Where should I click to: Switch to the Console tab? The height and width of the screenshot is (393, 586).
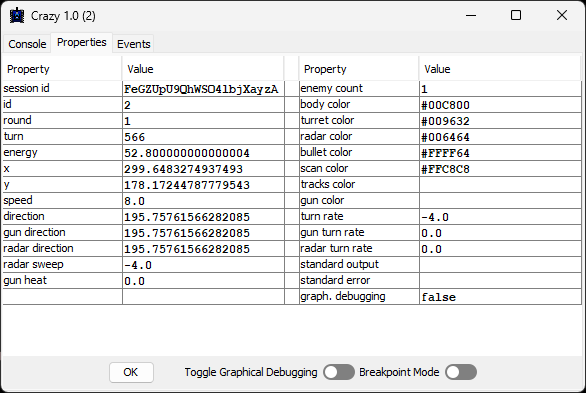pos(27,44)
